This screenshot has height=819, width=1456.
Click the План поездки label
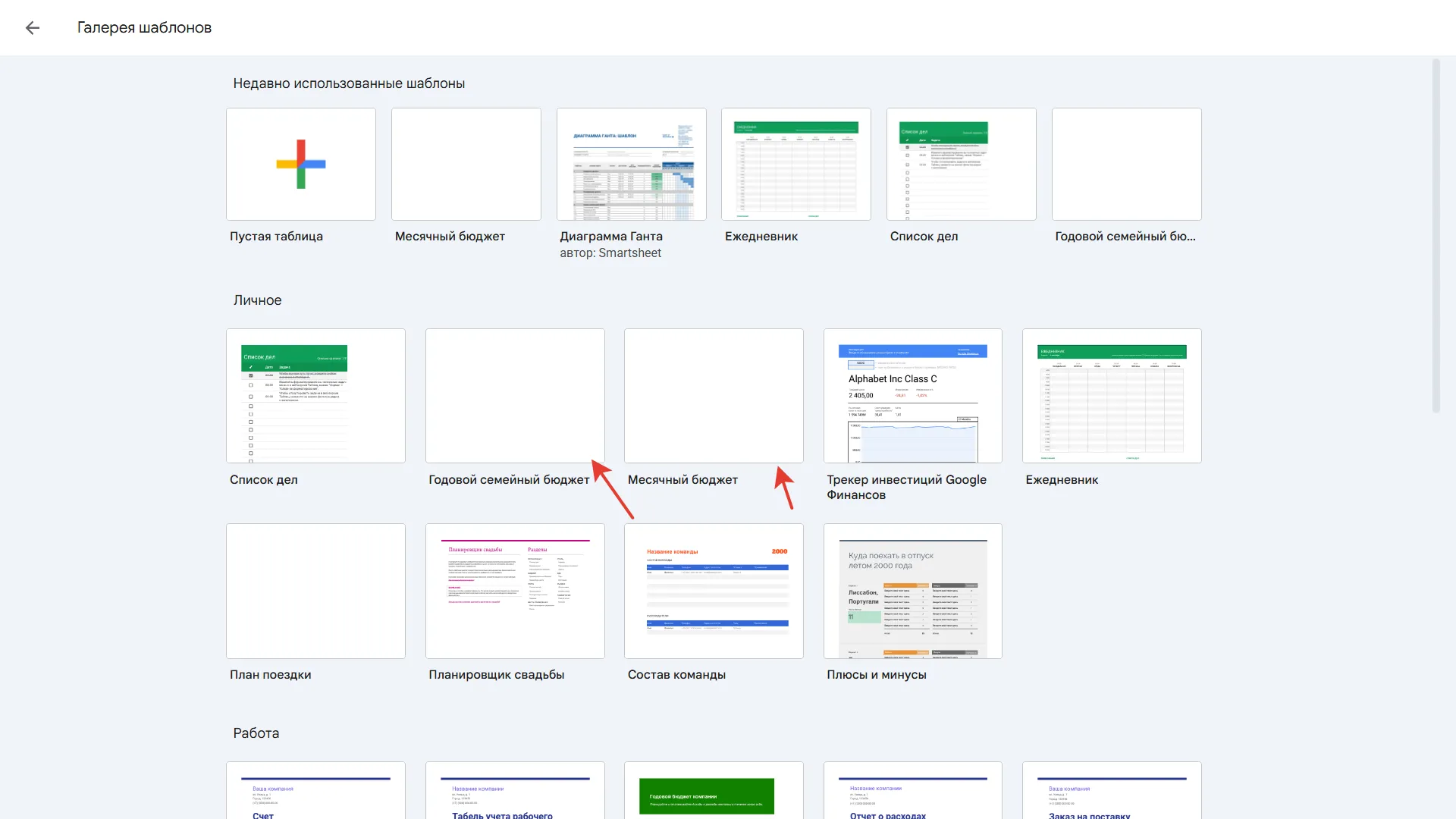(271, 675)
